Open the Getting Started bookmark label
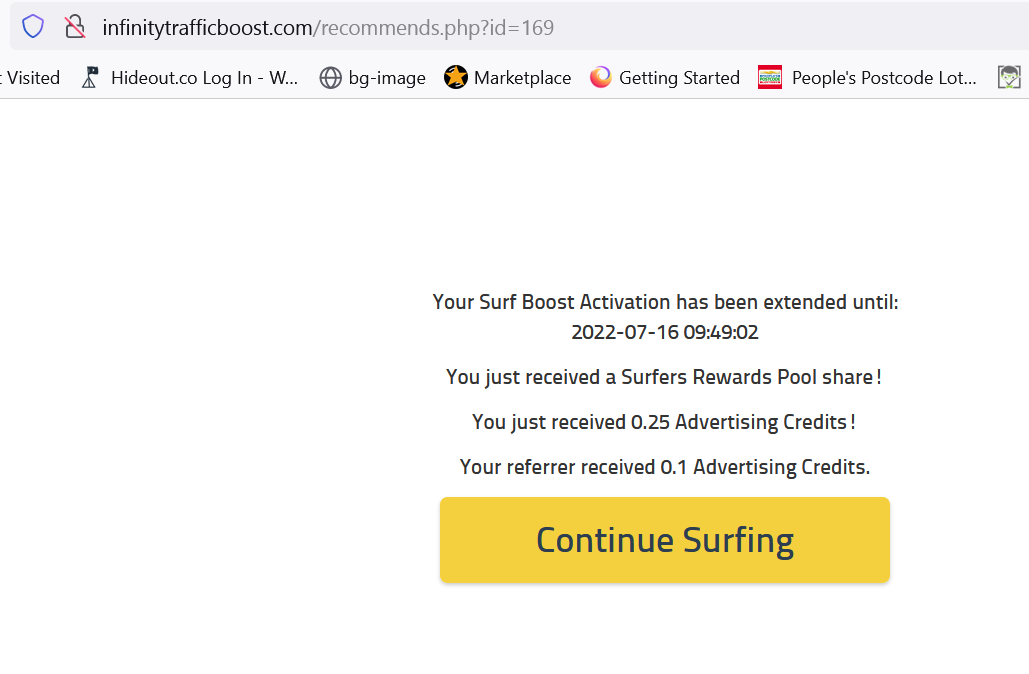1029x674 pixels. [679, 77]
